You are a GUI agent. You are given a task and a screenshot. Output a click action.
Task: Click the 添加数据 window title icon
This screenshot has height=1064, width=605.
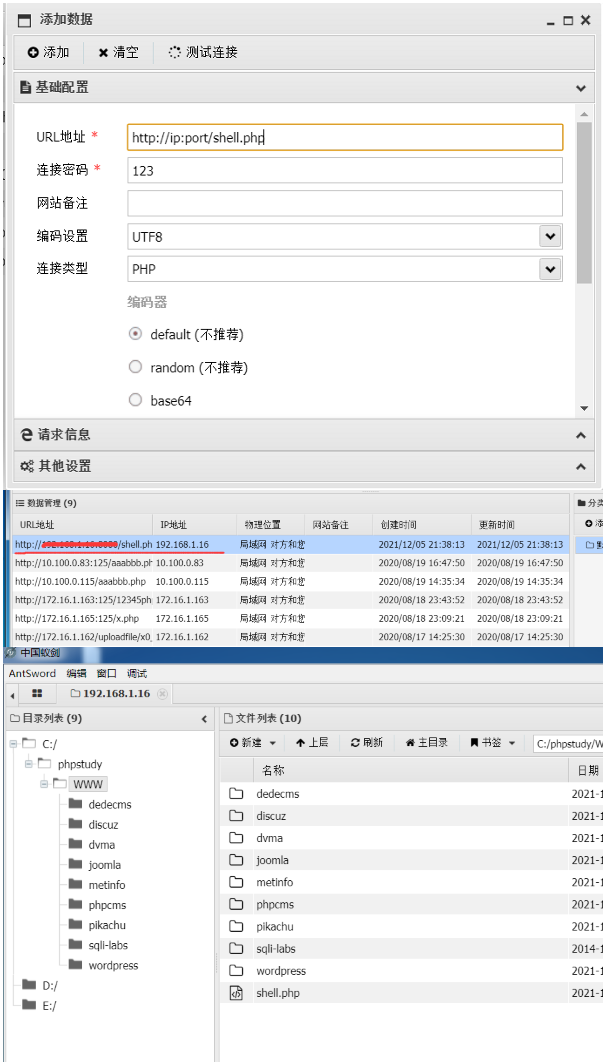(24, 20)
